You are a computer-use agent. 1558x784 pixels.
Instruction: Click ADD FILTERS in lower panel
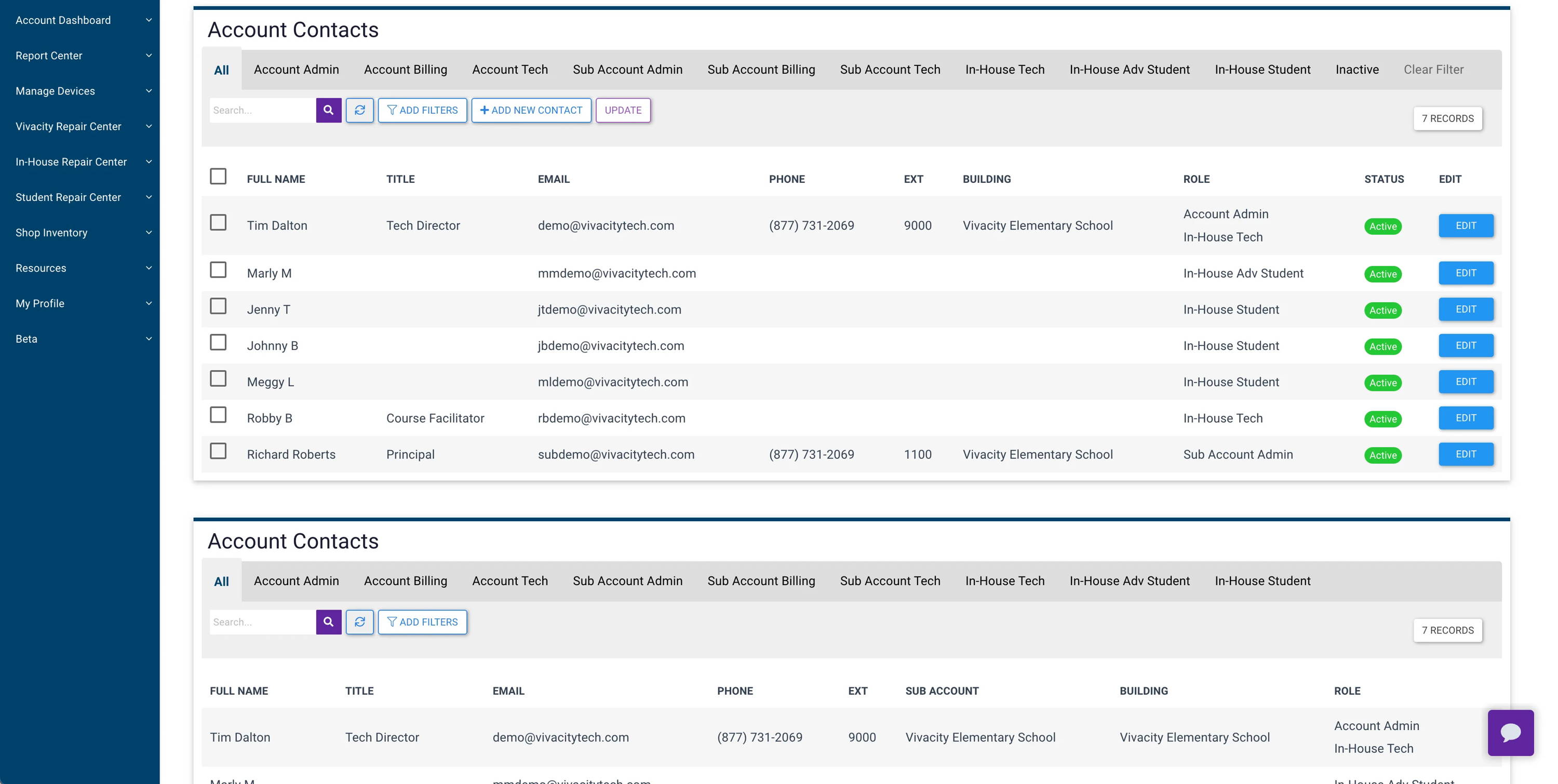[x=422, y=621]
